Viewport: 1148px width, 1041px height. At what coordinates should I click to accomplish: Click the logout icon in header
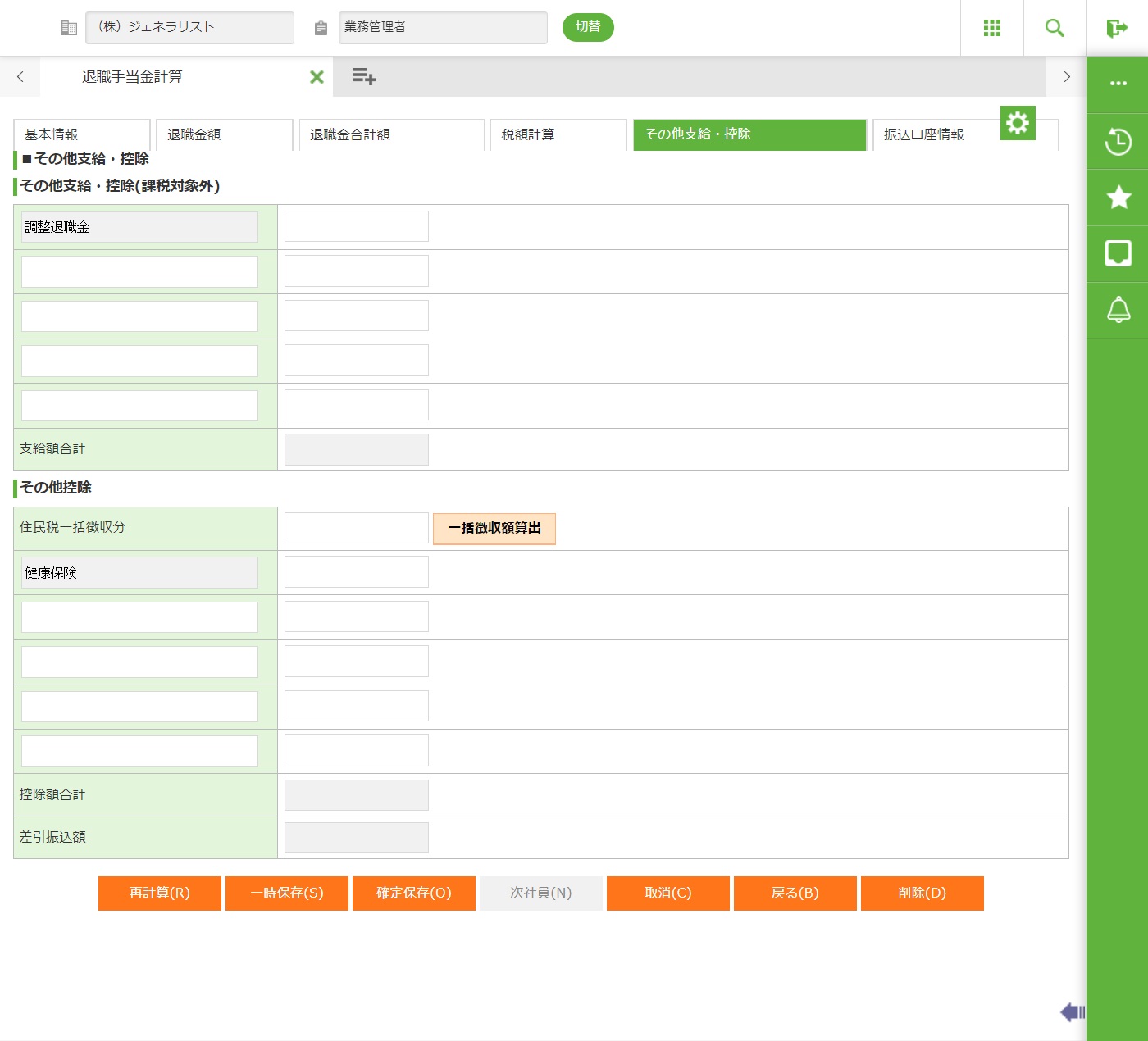point(1117,28)
